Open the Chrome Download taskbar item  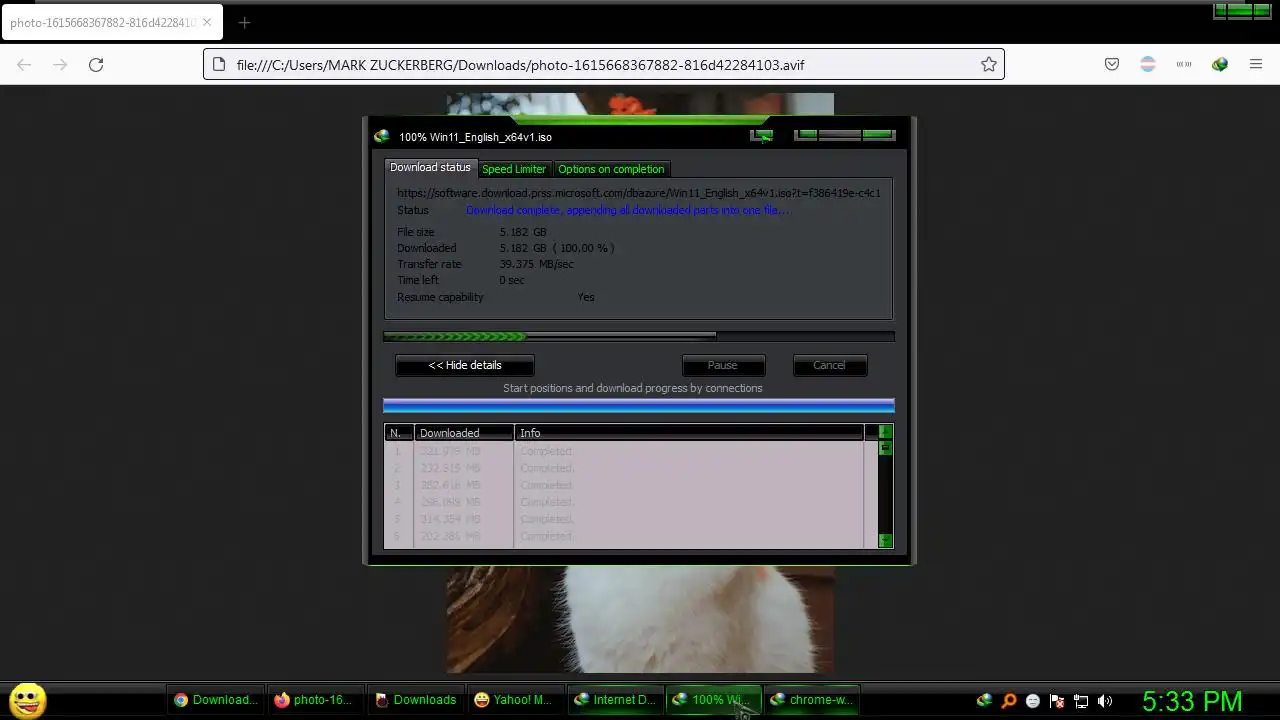pos(216,700)
